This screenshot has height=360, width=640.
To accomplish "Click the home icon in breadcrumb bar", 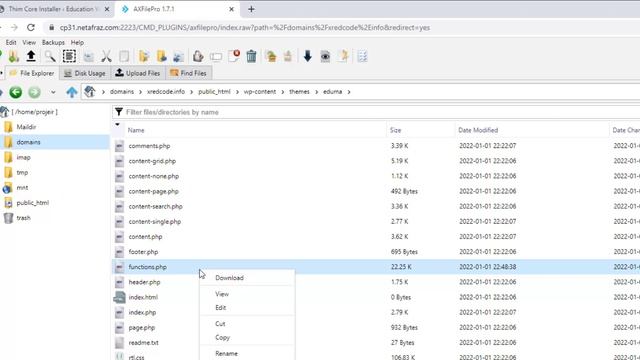I will click(90, 92).
